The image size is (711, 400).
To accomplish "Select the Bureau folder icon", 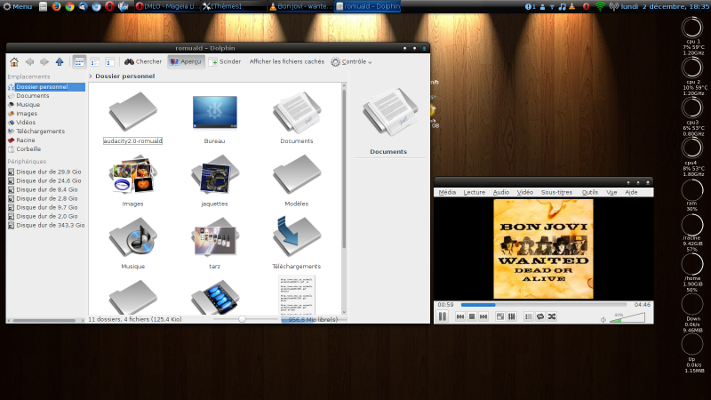I will tap(214, 112).
